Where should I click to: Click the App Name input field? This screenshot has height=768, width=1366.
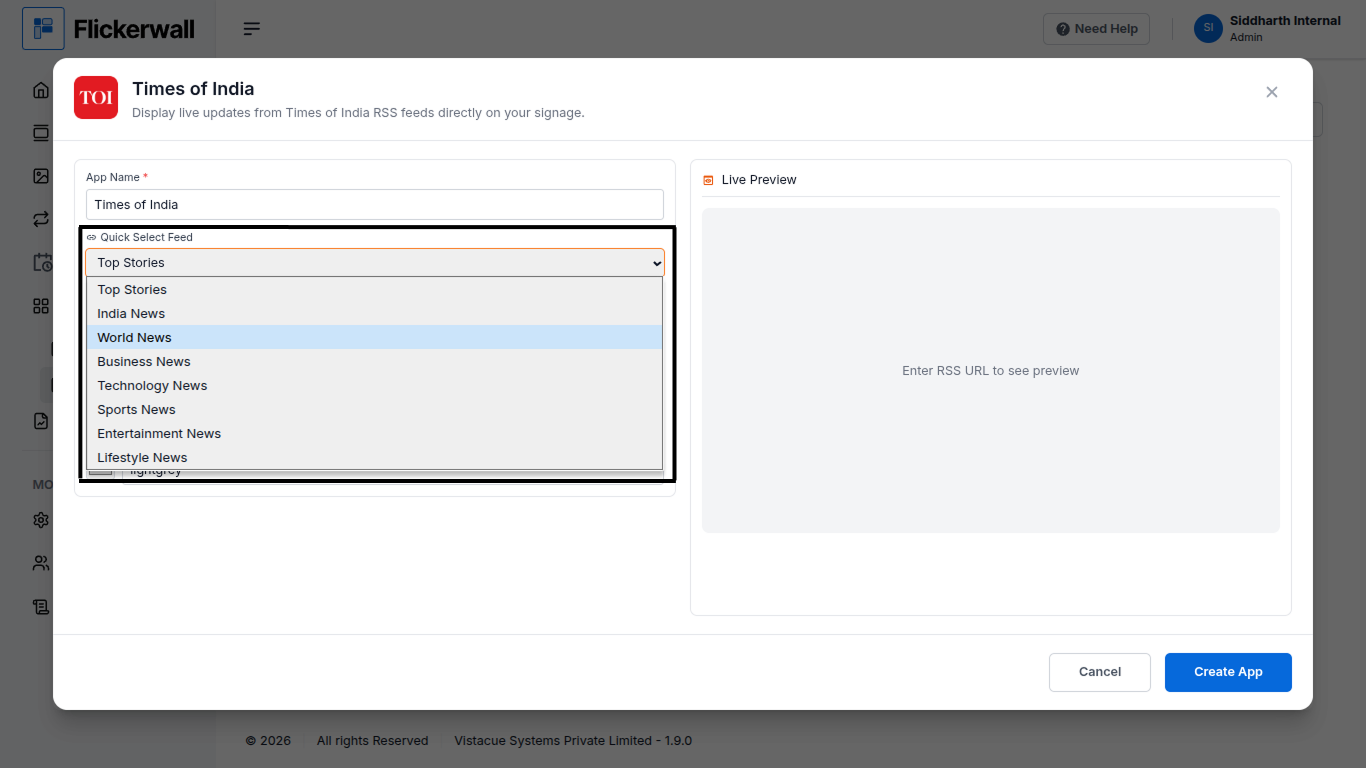point(375,205)
